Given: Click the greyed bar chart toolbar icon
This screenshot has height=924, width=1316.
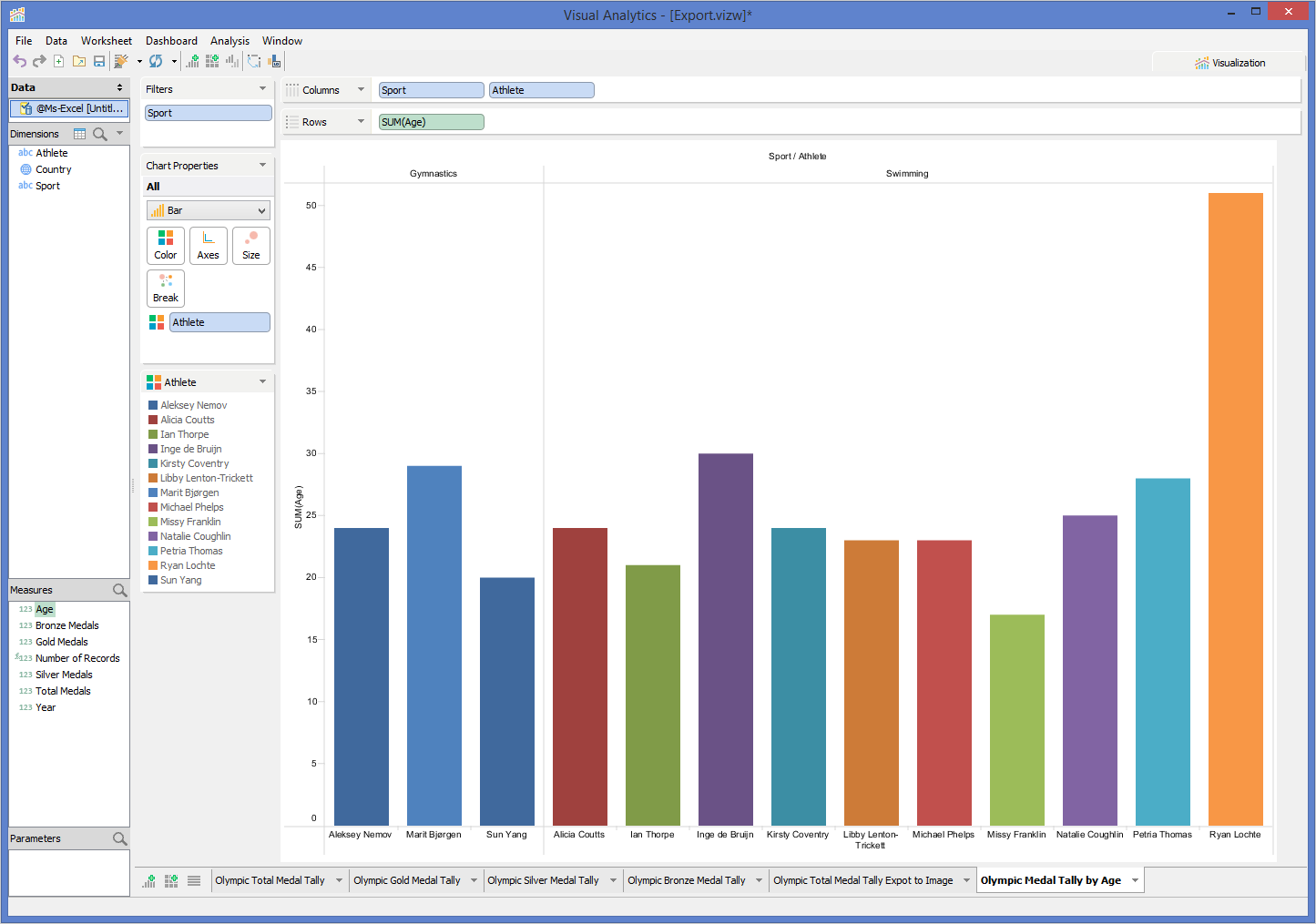Looking at the screenshot, I should click(x=232, y=61).
